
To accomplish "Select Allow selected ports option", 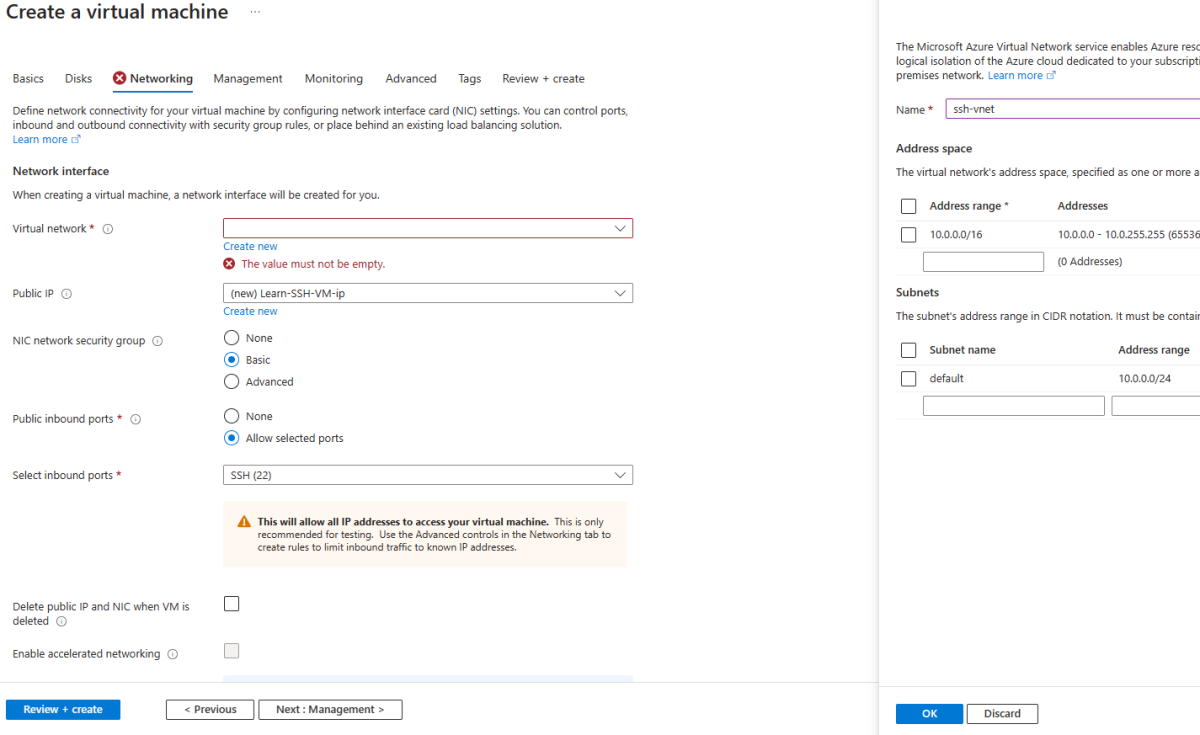I will pos(232,438).
